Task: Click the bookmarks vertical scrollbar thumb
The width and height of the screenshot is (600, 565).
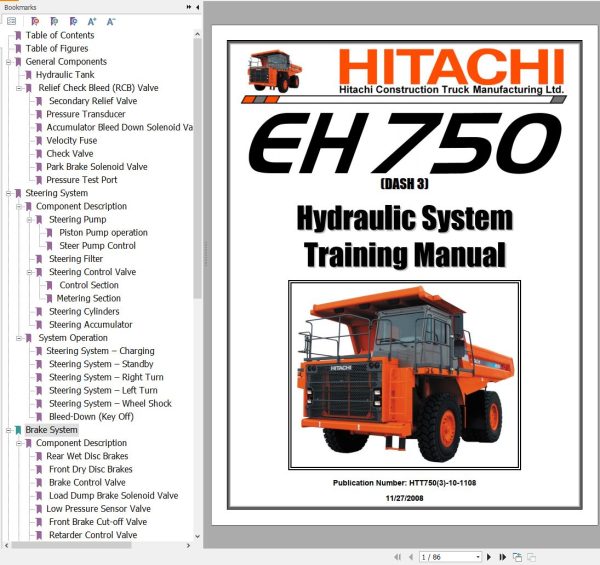Action: [197, 168]
